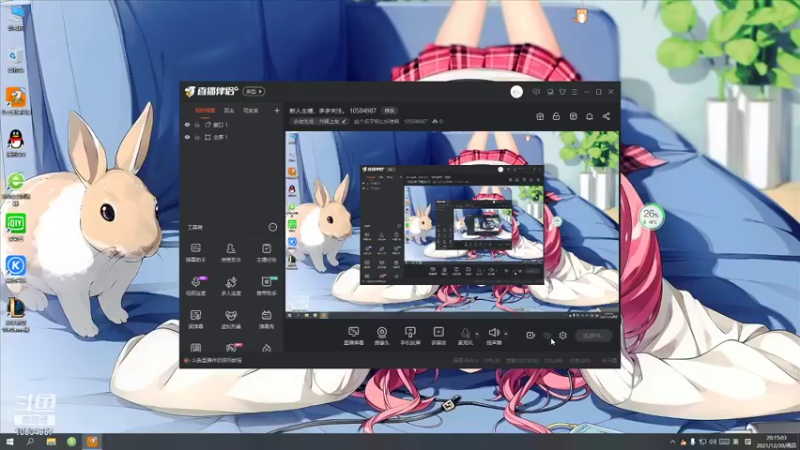Screen dimensions: 800x450
Task: Open the tool with the green NEW badge
Action: click(266, 286)
